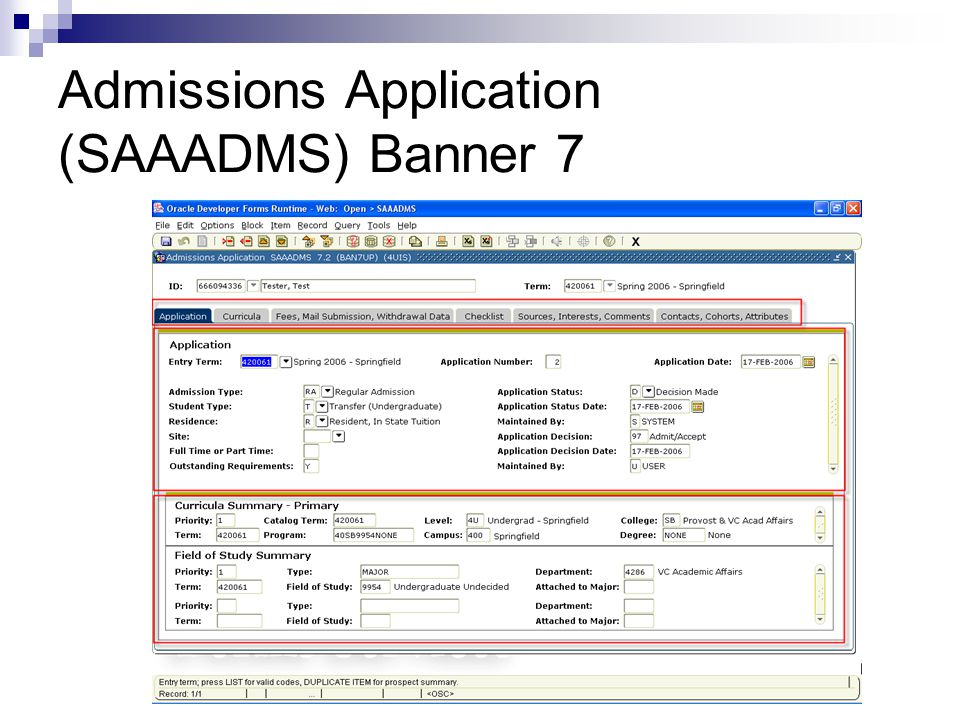Click Application block scrollbar up arrow
Screen dimensions: 960x720
click(833, 360)
